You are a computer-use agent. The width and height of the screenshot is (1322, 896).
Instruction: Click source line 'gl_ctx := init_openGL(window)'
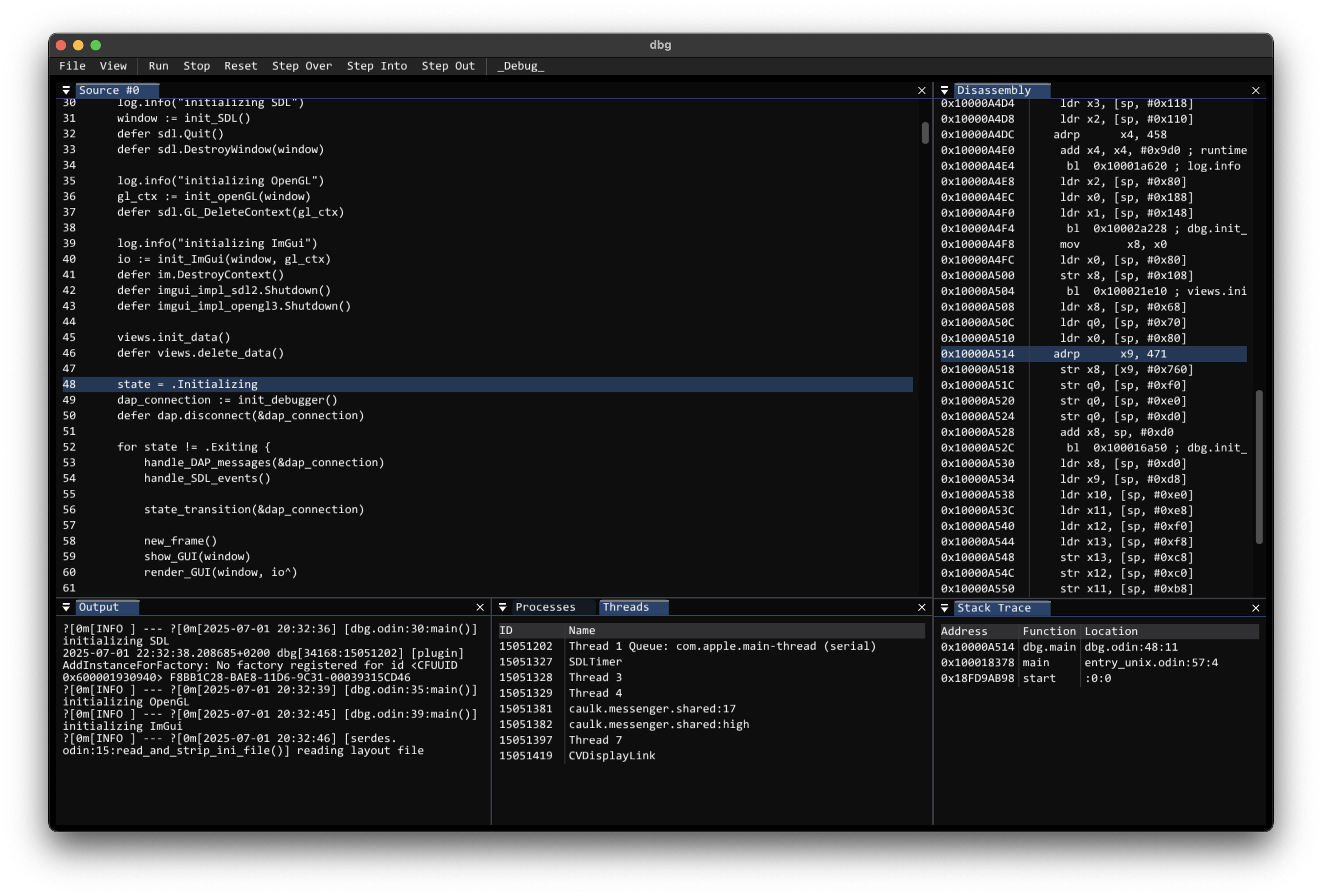(x=214, y=196)
